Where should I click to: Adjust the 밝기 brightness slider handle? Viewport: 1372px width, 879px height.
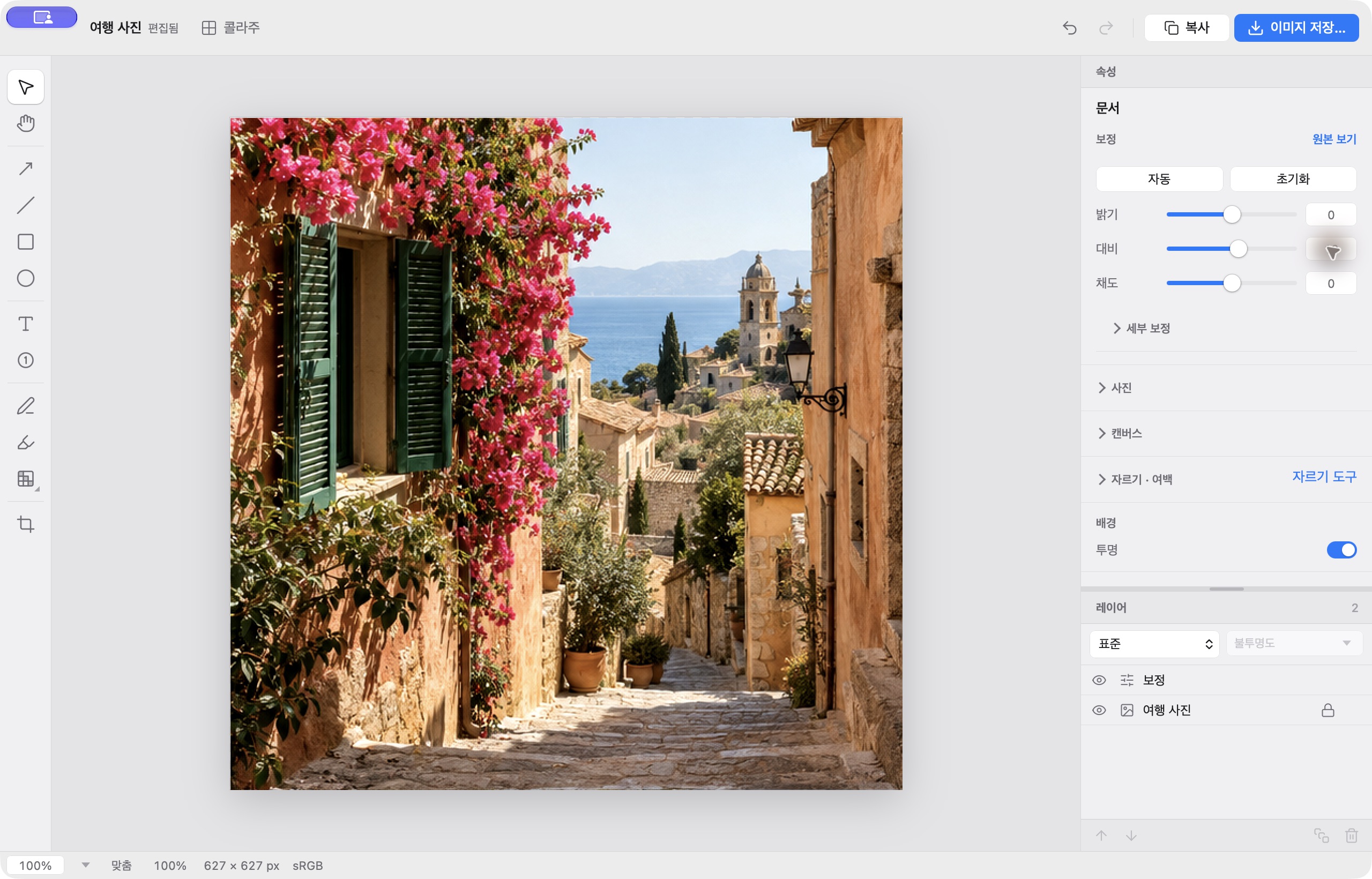pos(1232,214)
